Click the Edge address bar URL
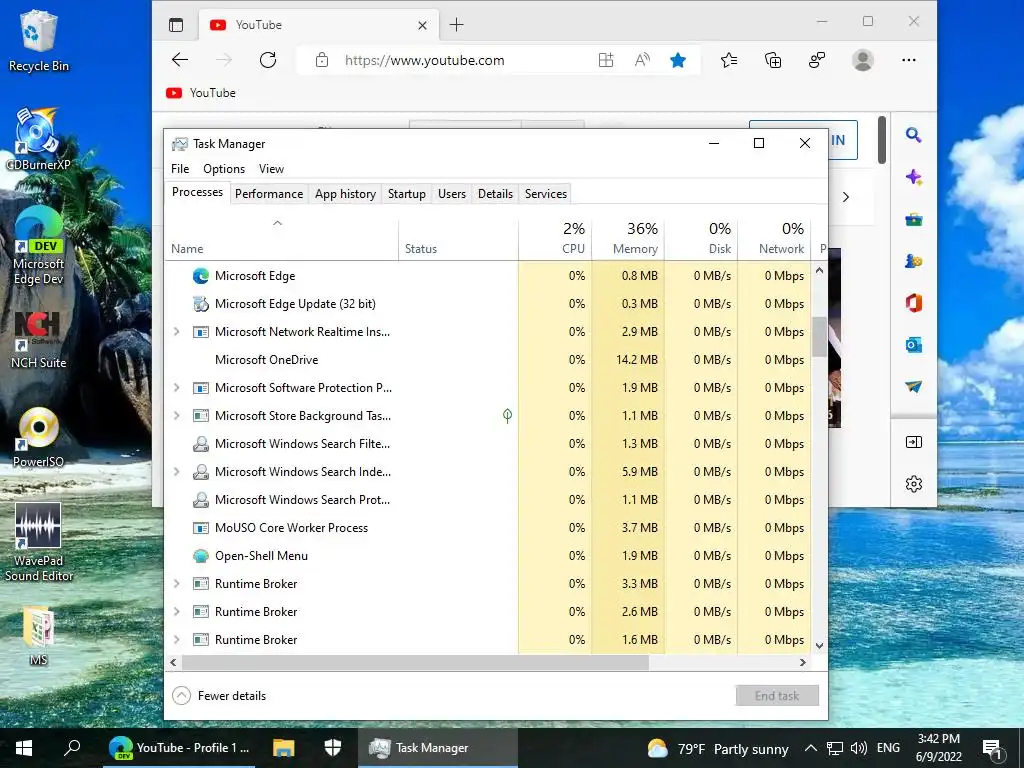Viewport: 1024px width, 768px height. click(x=424, y=60)
